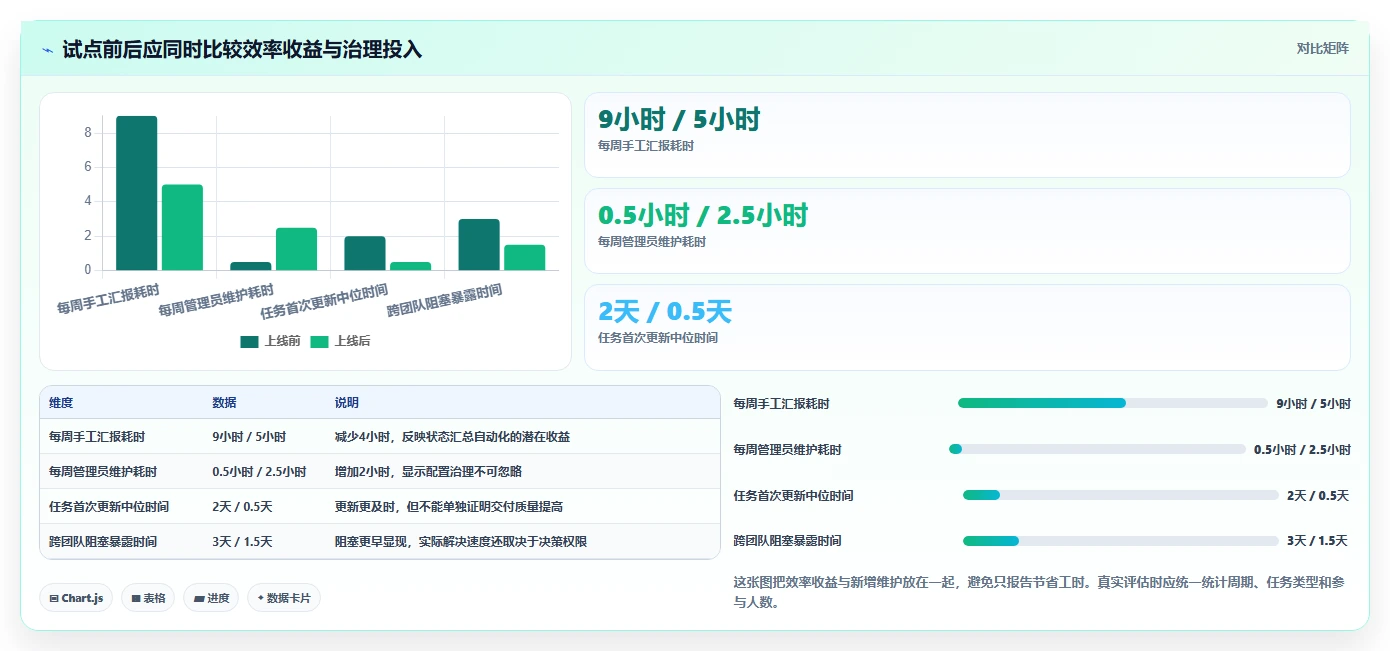Image resolution: width=1390 pixels, height=651 pixels.
Task: Click the progress label 每周管理员维护耗时
Action: 787,450
